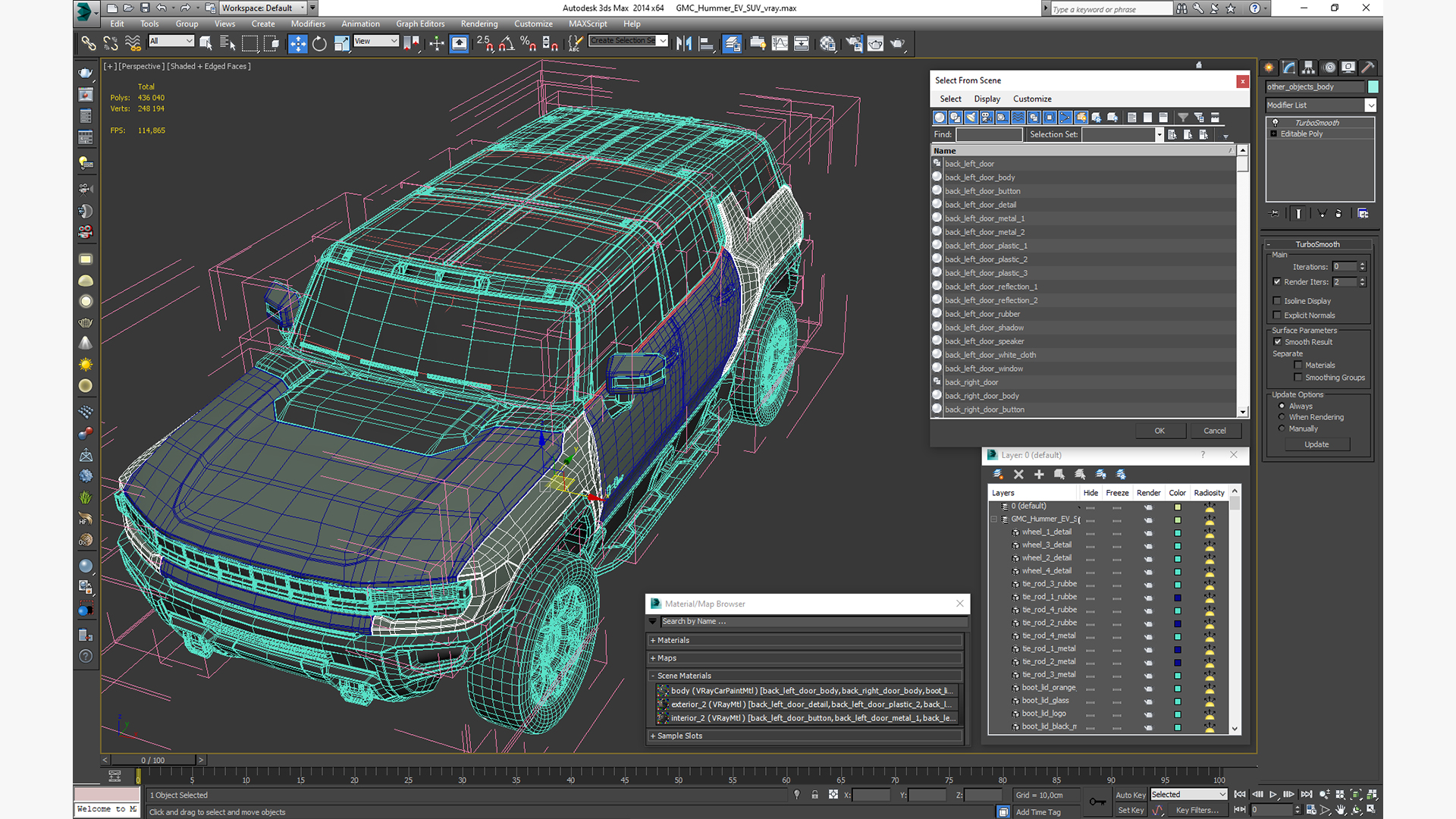
Task: Click Pin Stack icon under modifier stack
Action: click(x=1274, y=214)
